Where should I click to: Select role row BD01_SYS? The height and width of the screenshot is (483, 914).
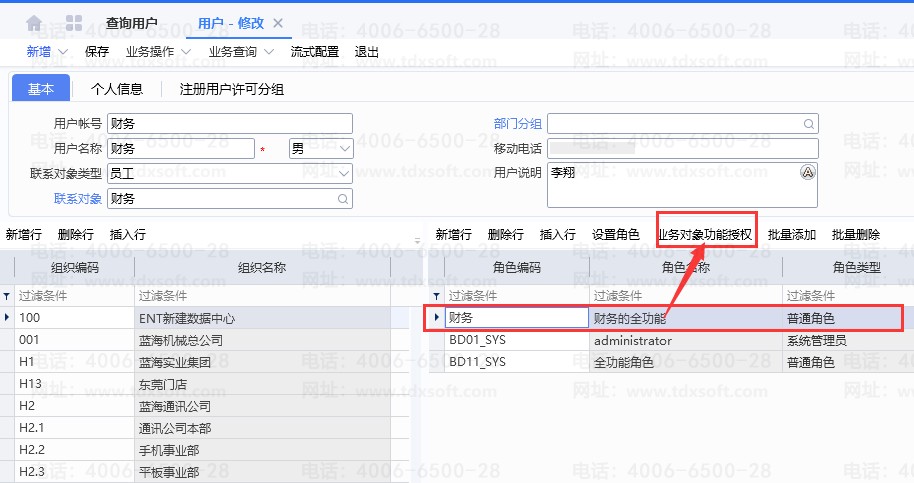click(x=671, y=340)
